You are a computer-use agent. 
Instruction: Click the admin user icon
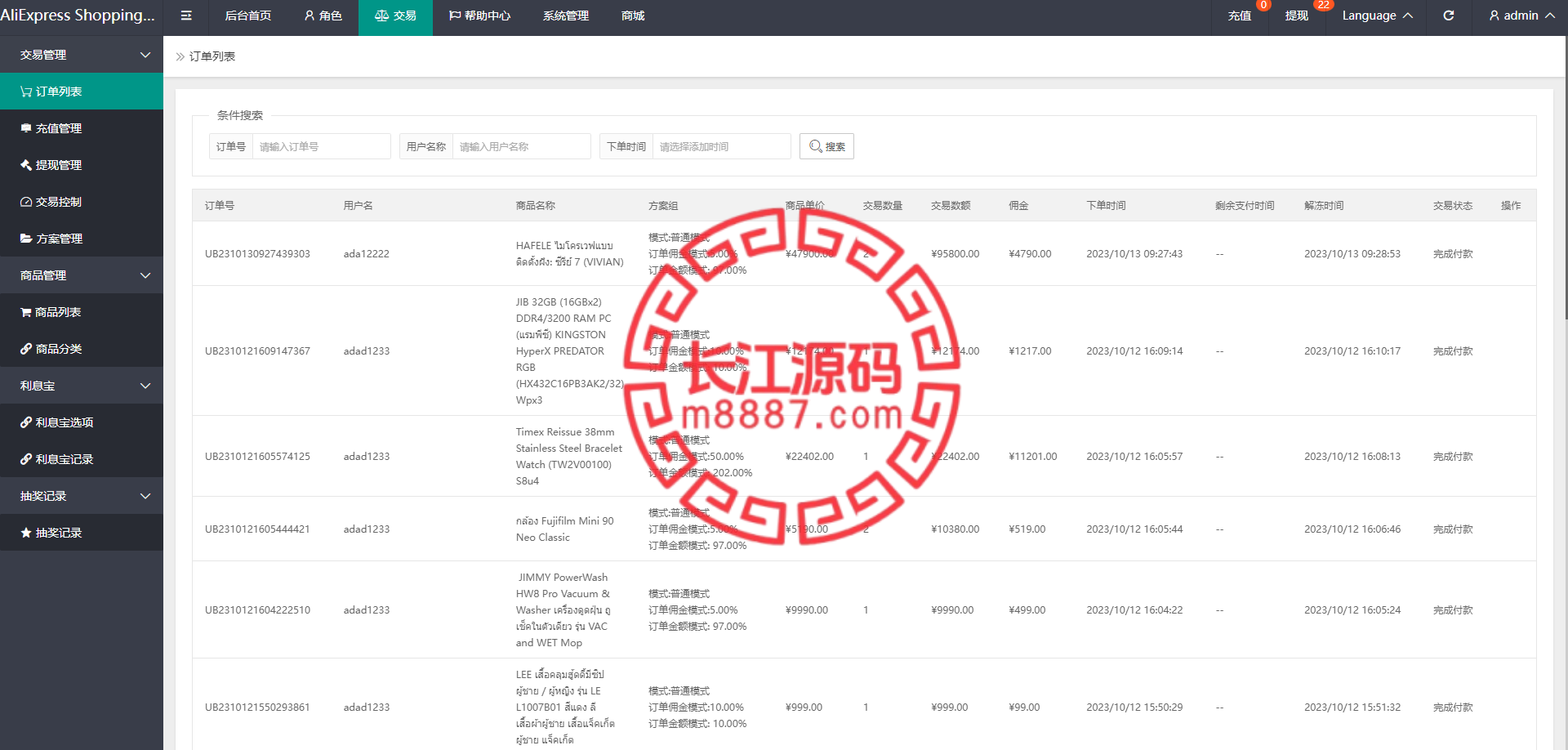pyautogui.click(x=1494, y=16)
